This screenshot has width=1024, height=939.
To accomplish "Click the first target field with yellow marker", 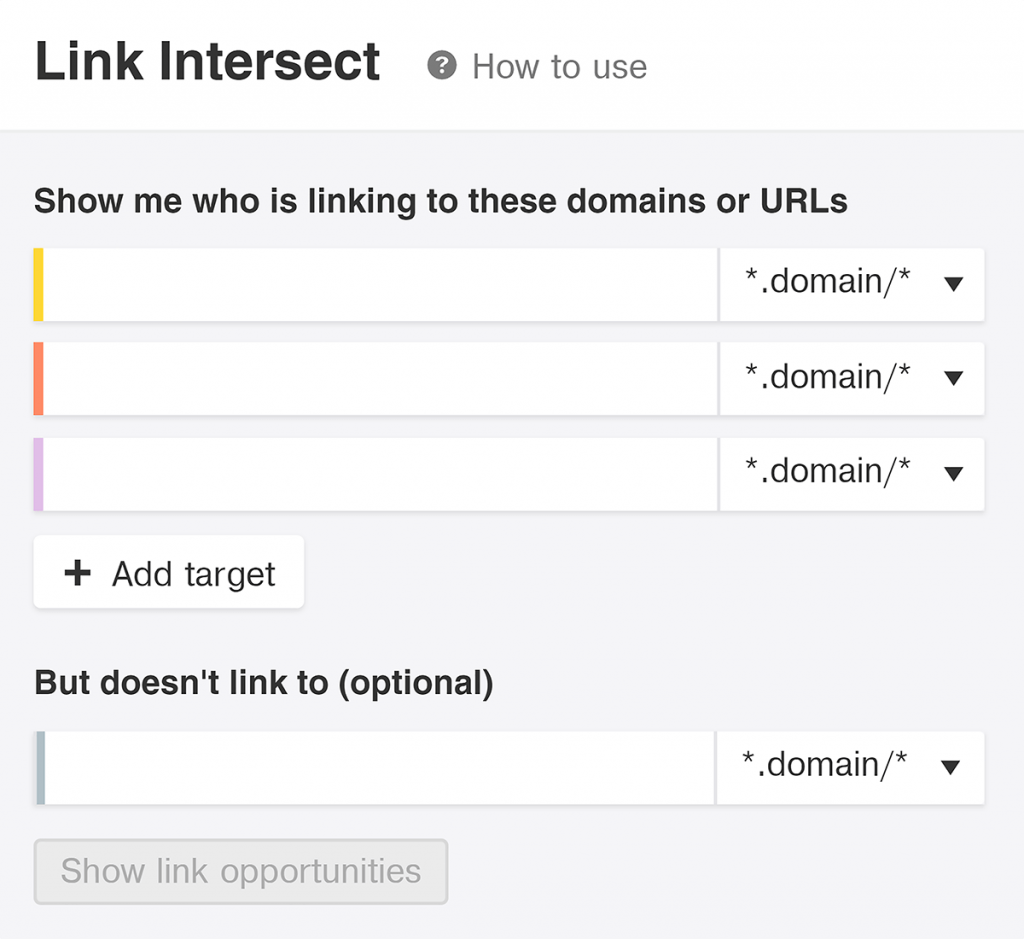I will (x=380, y=285).
